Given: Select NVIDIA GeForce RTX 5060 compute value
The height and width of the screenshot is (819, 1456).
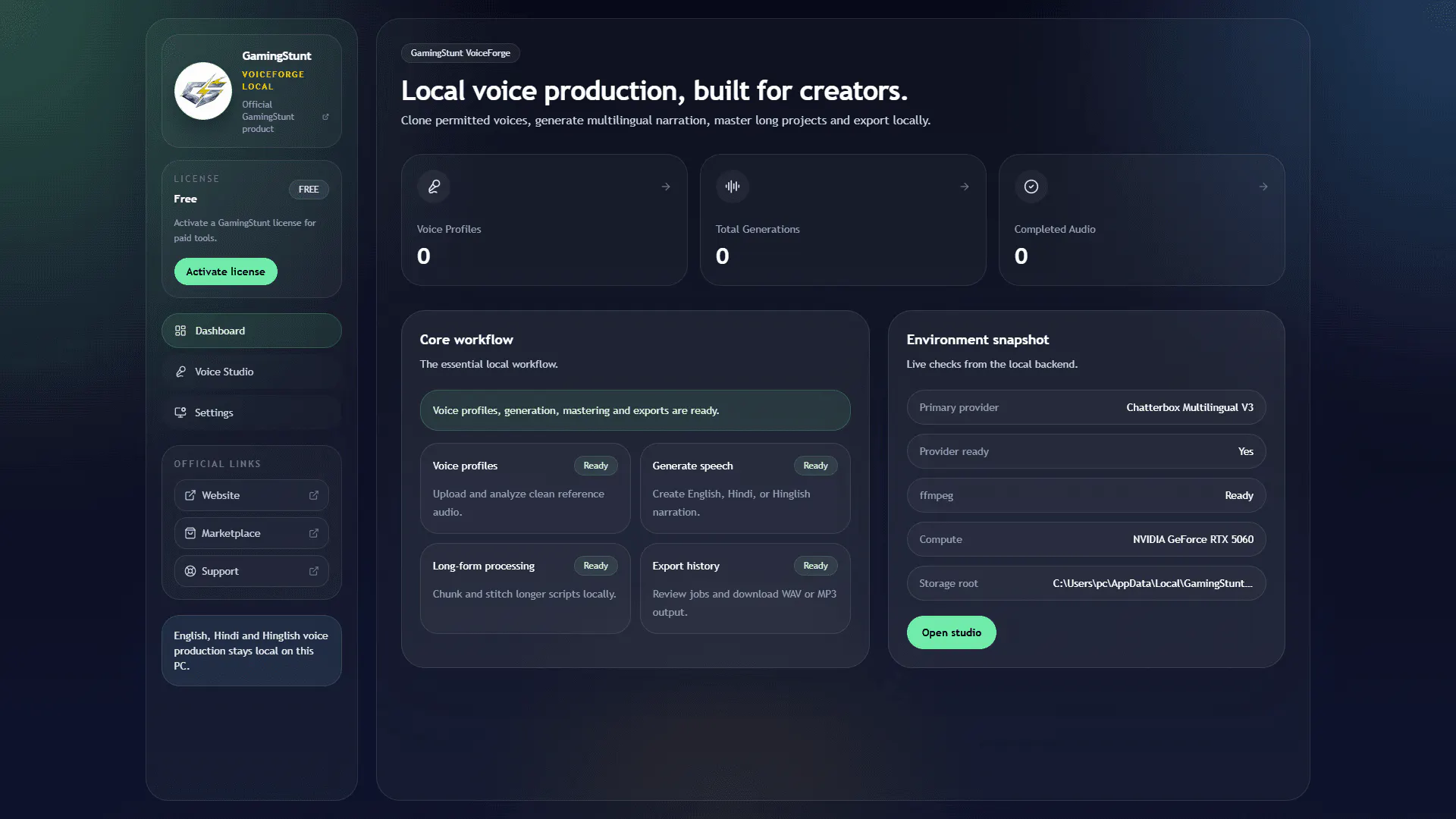Looking at the screenshot, I should [1193, 539].
